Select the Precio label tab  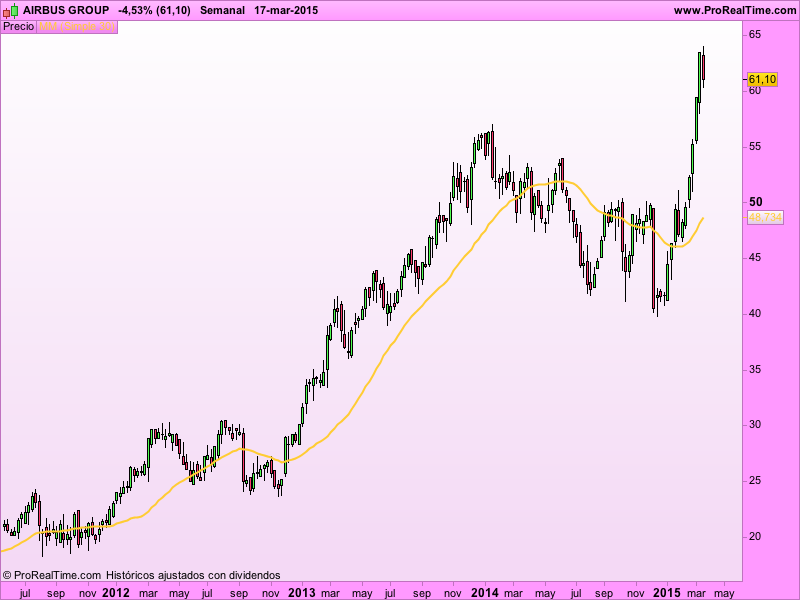(x=18, y=27)
